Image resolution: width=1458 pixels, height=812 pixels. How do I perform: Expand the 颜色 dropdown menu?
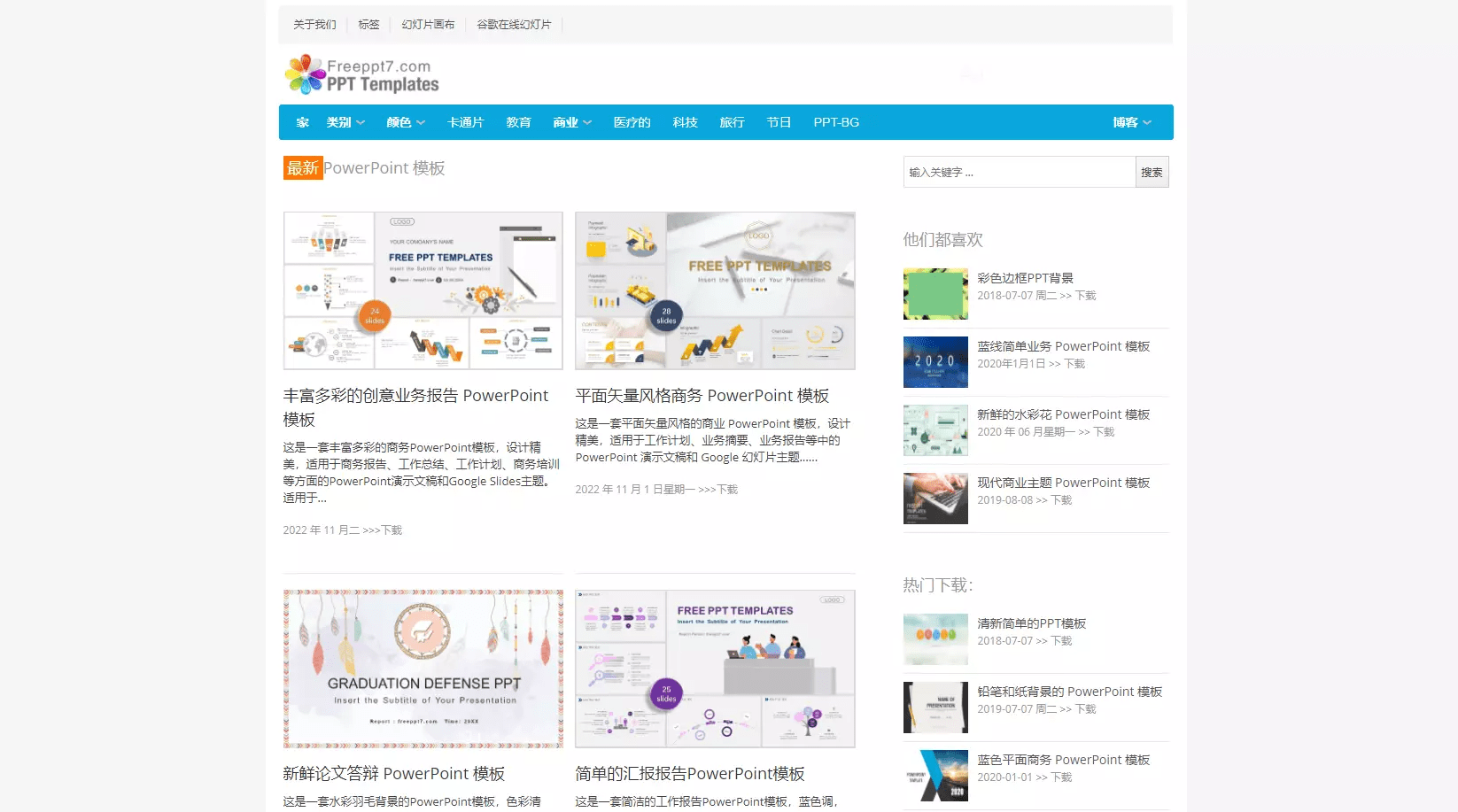pyautogui.click(x=406, y=122)
